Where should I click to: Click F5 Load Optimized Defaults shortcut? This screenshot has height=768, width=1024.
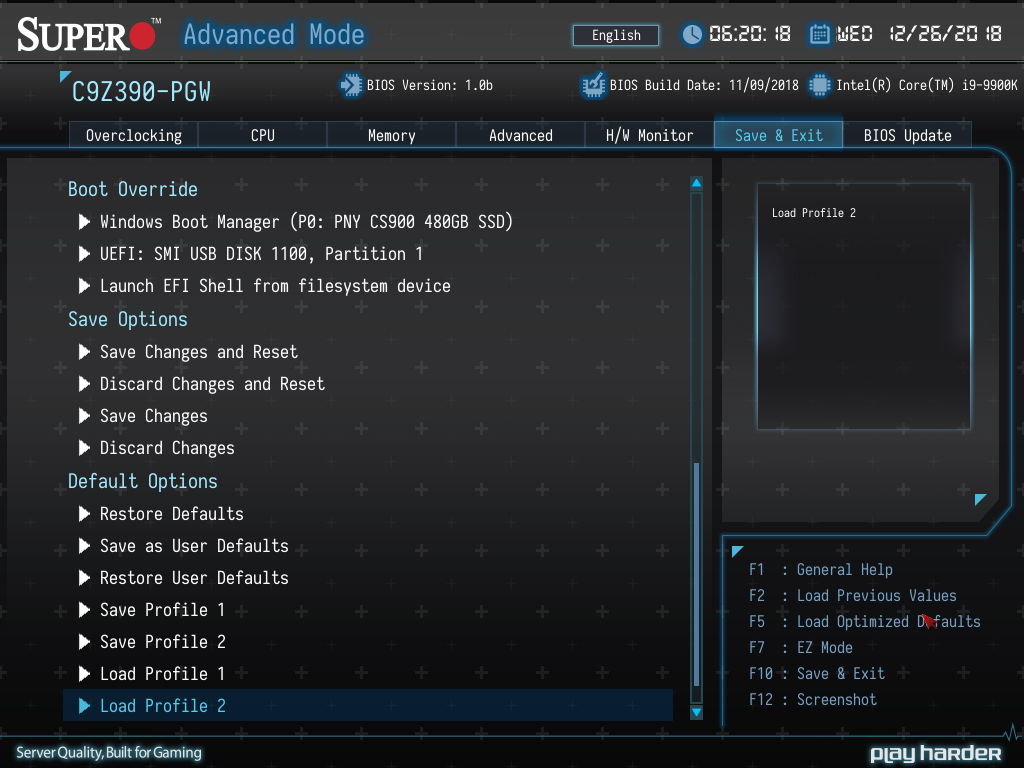coord(865,622)
